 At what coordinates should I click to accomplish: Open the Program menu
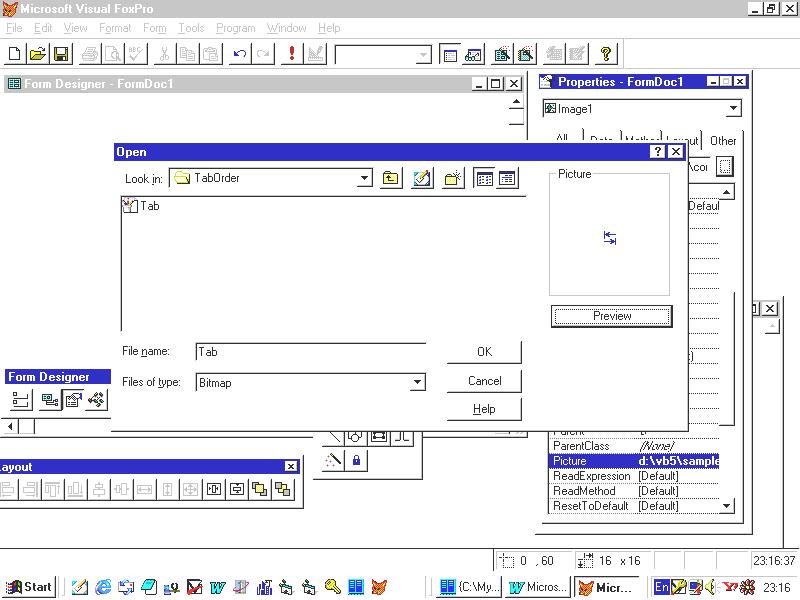pyautogui.click(x=235, y=28)
